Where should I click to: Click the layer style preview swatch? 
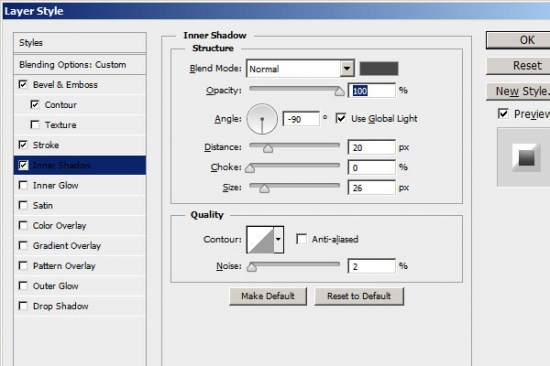(x=525, y=157)
